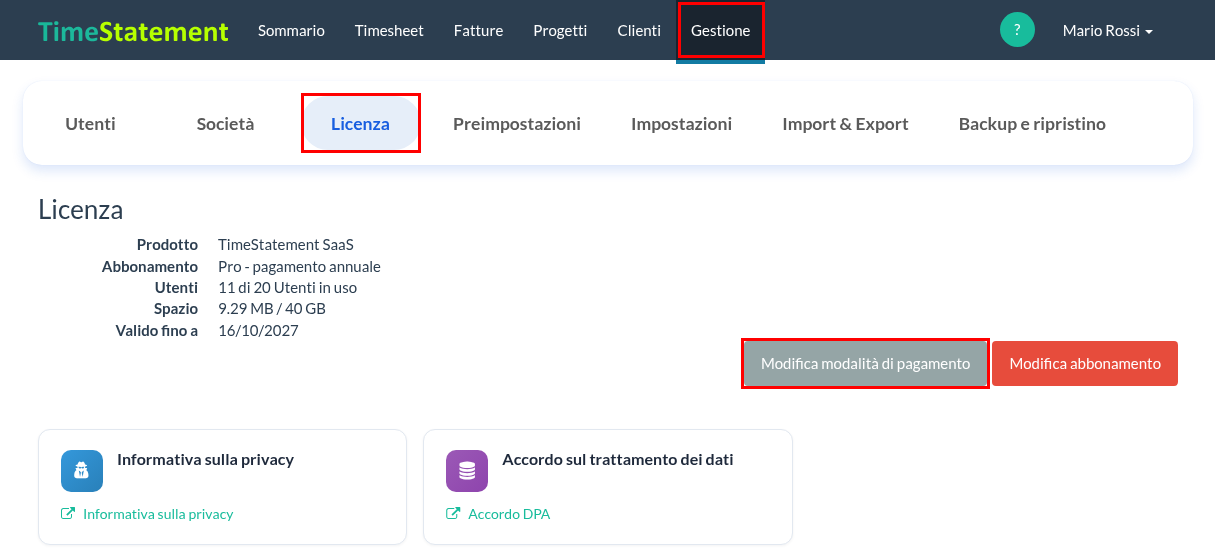1215x553 pixels.
Task: Click the product value TimeStatement SaaS
Action: click(x=286, y=244)
